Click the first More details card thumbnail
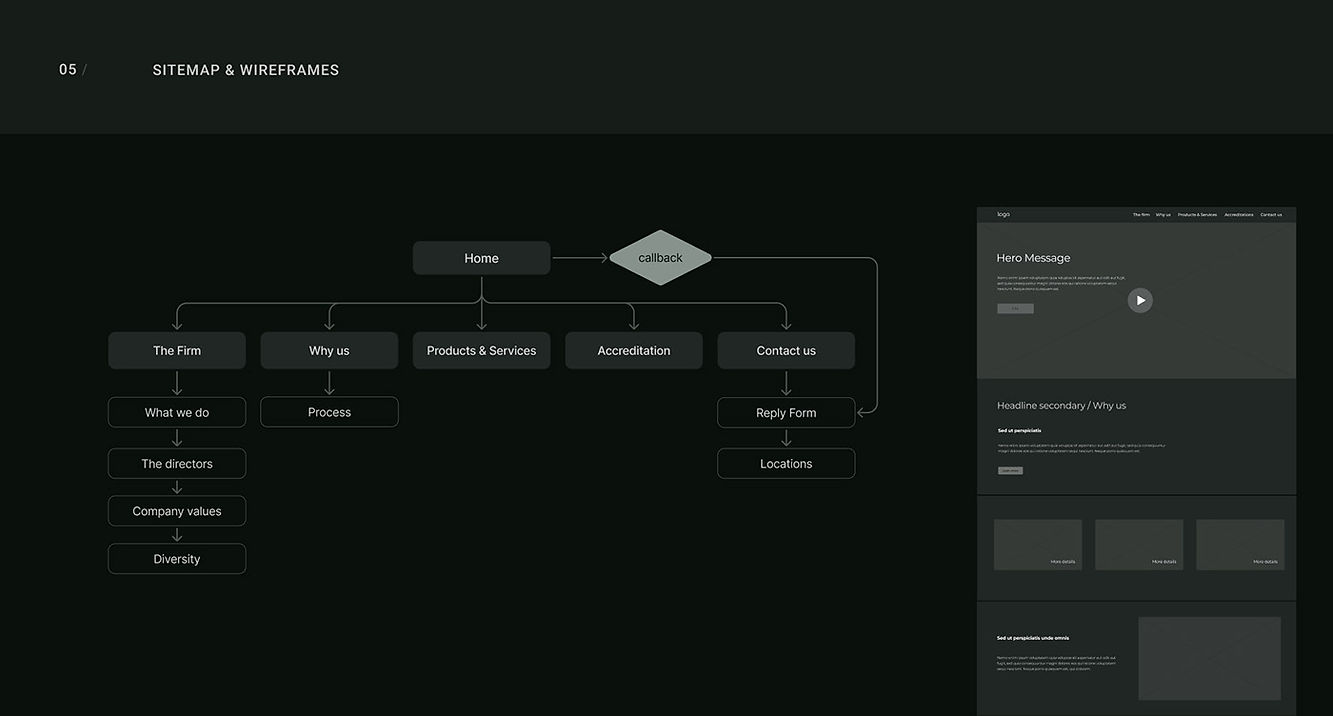 1038,545
